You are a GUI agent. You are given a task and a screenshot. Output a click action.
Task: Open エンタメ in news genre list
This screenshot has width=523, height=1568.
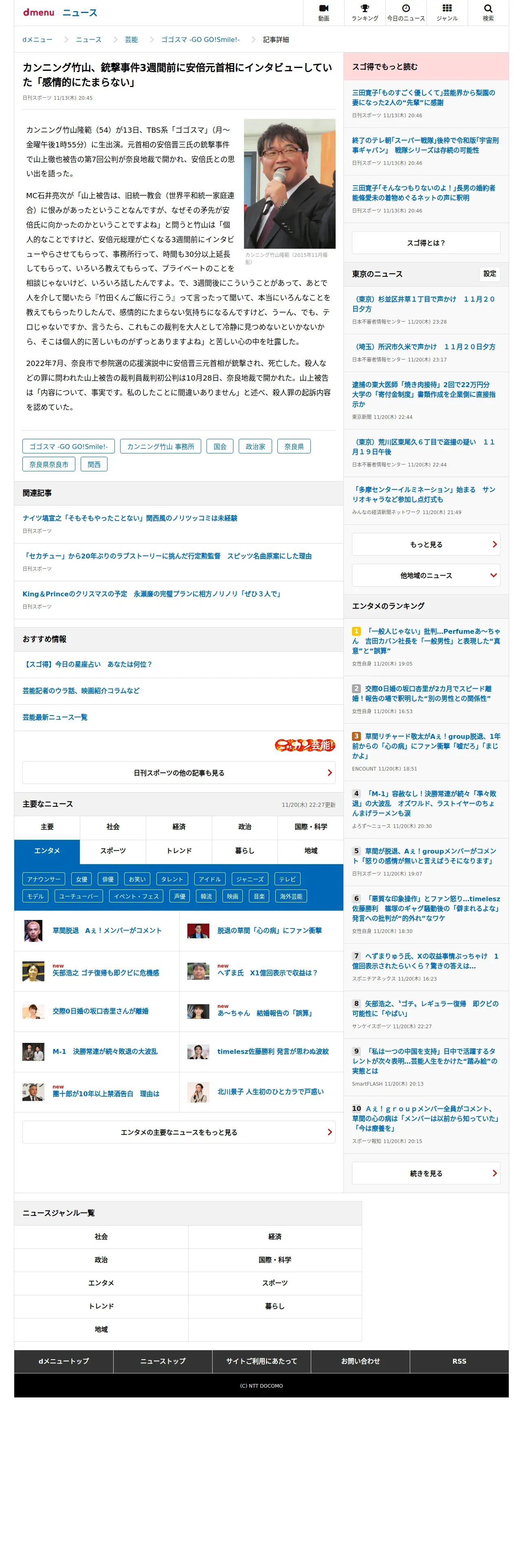click(101, 1283)
